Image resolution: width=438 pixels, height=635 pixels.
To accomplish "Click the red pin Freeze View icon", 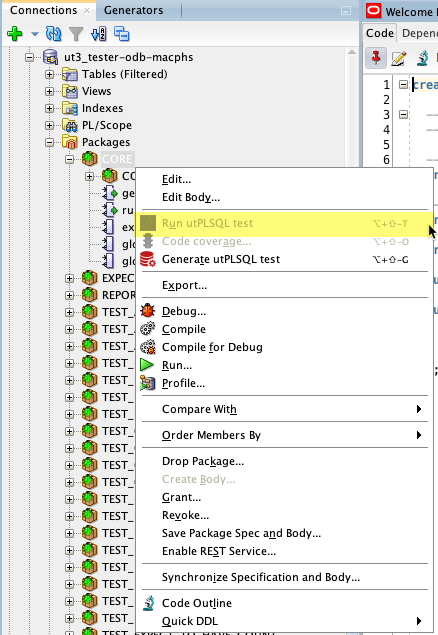I will tap(376, 58).
